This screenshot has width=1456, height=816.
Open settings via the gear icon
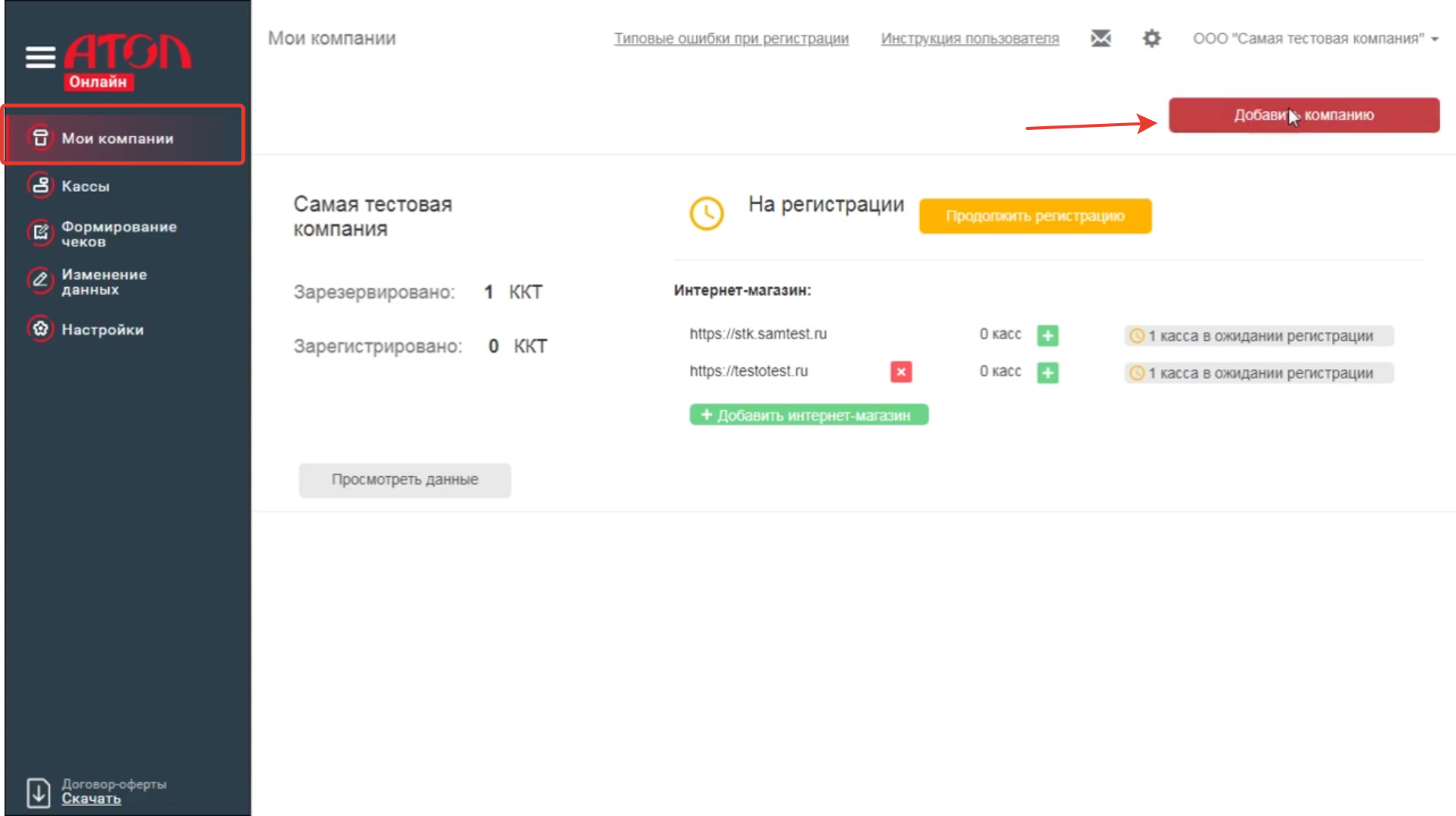1151,39
